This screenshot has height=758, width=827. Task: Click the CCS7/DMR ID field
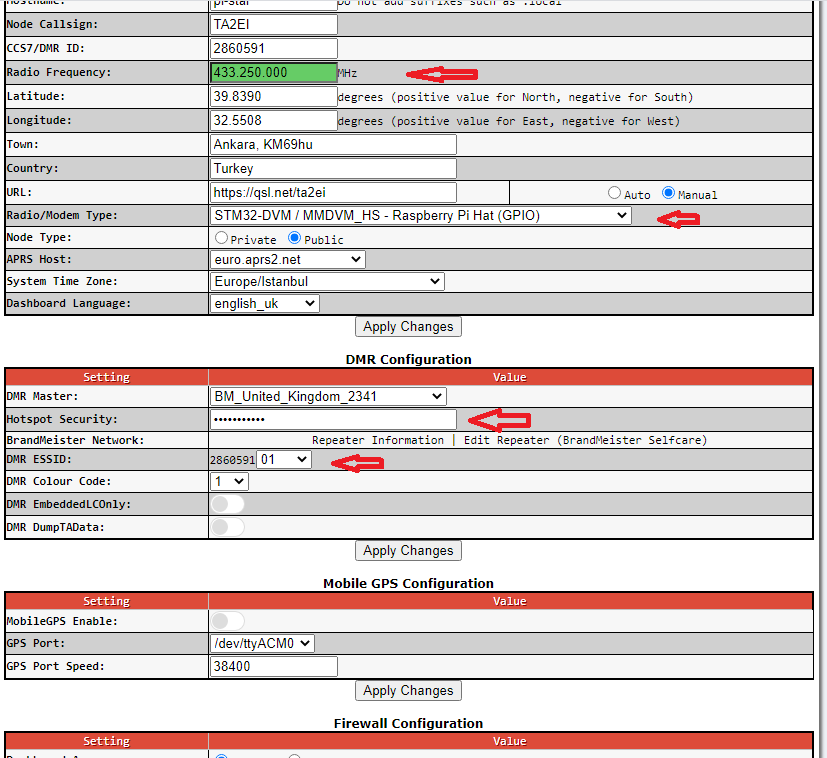pyautogui.click(x=274, y=49)
